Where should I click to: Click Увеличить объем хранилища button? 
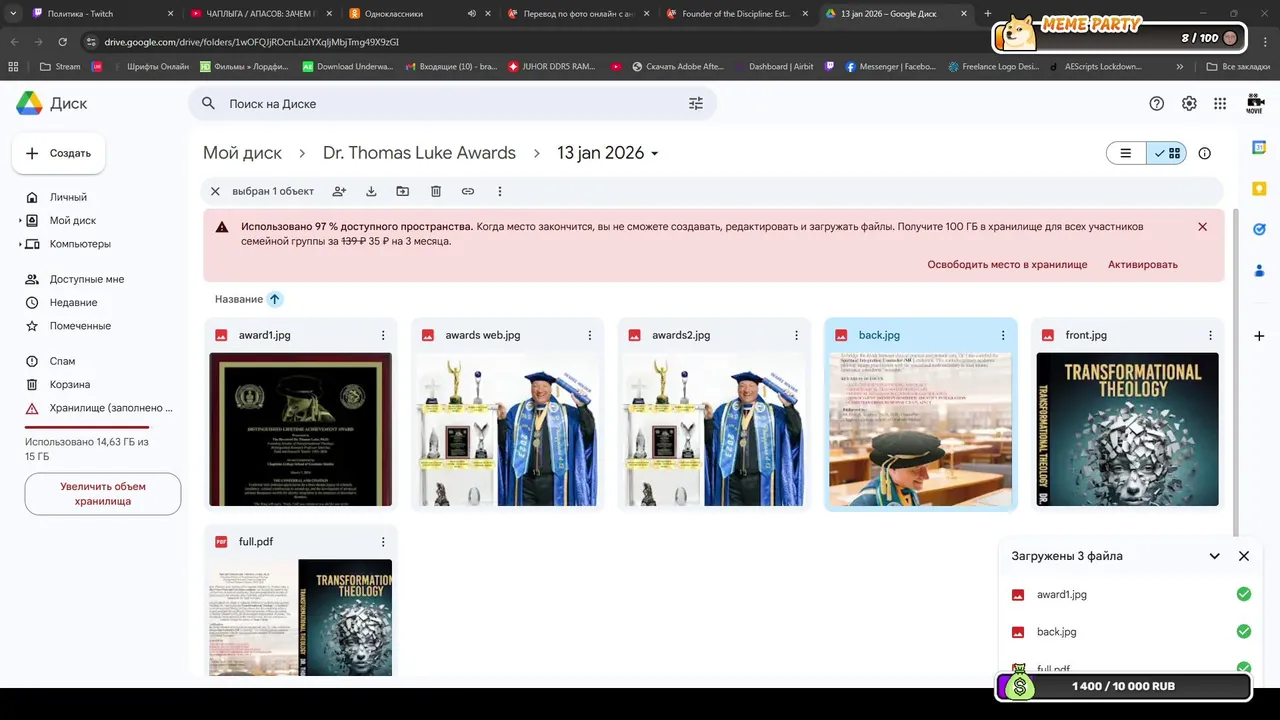pyautogui.click(x=103, y=494)
